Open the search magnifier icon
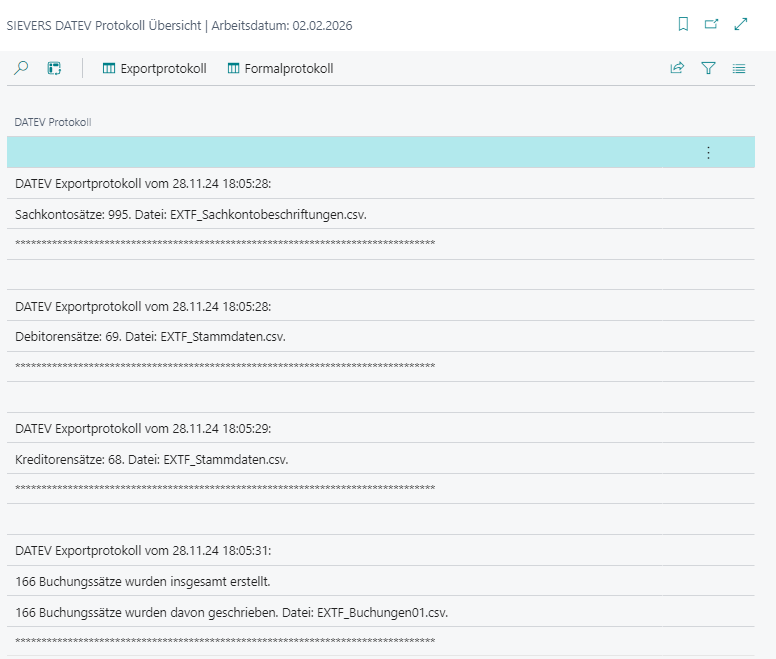The image size is (776, 659). [x=21, y=69]
